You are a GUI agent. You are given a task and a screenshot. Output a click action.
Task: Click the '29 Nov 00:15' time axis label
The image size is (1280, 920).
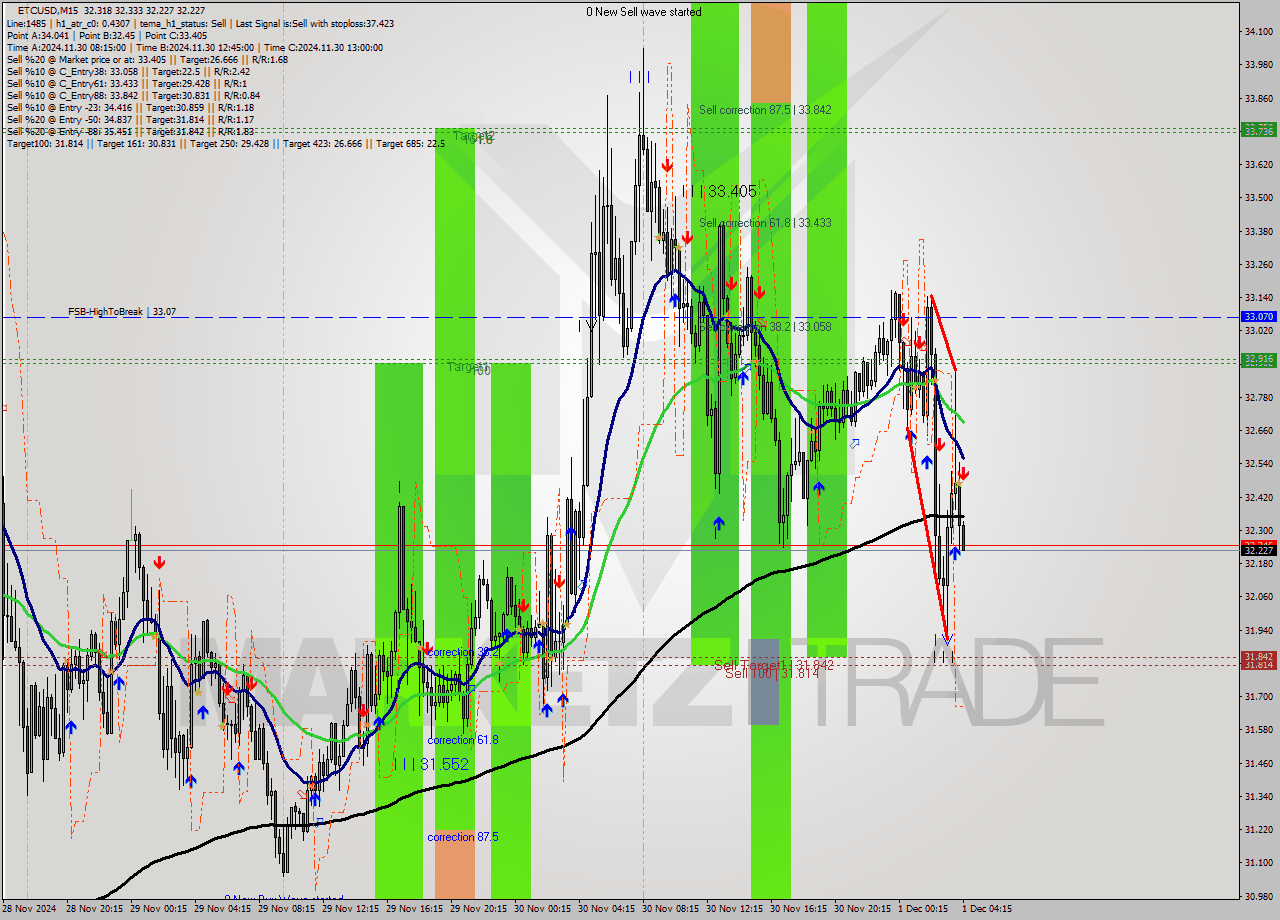[157, 909]
